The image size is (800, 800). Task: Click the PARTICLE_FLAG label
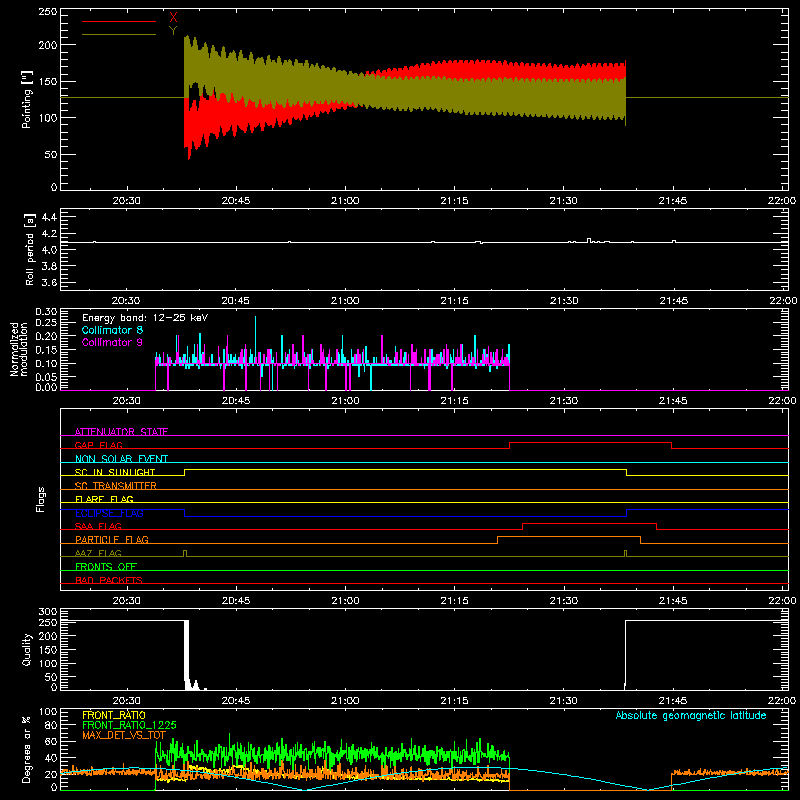tap(112, 539)
